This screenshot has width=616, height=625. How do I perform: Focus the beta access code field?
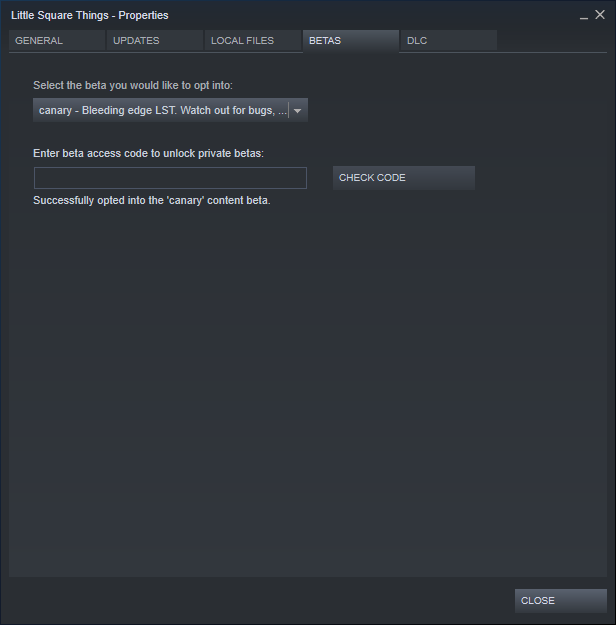pyautogui.click(x=170, y=178)
